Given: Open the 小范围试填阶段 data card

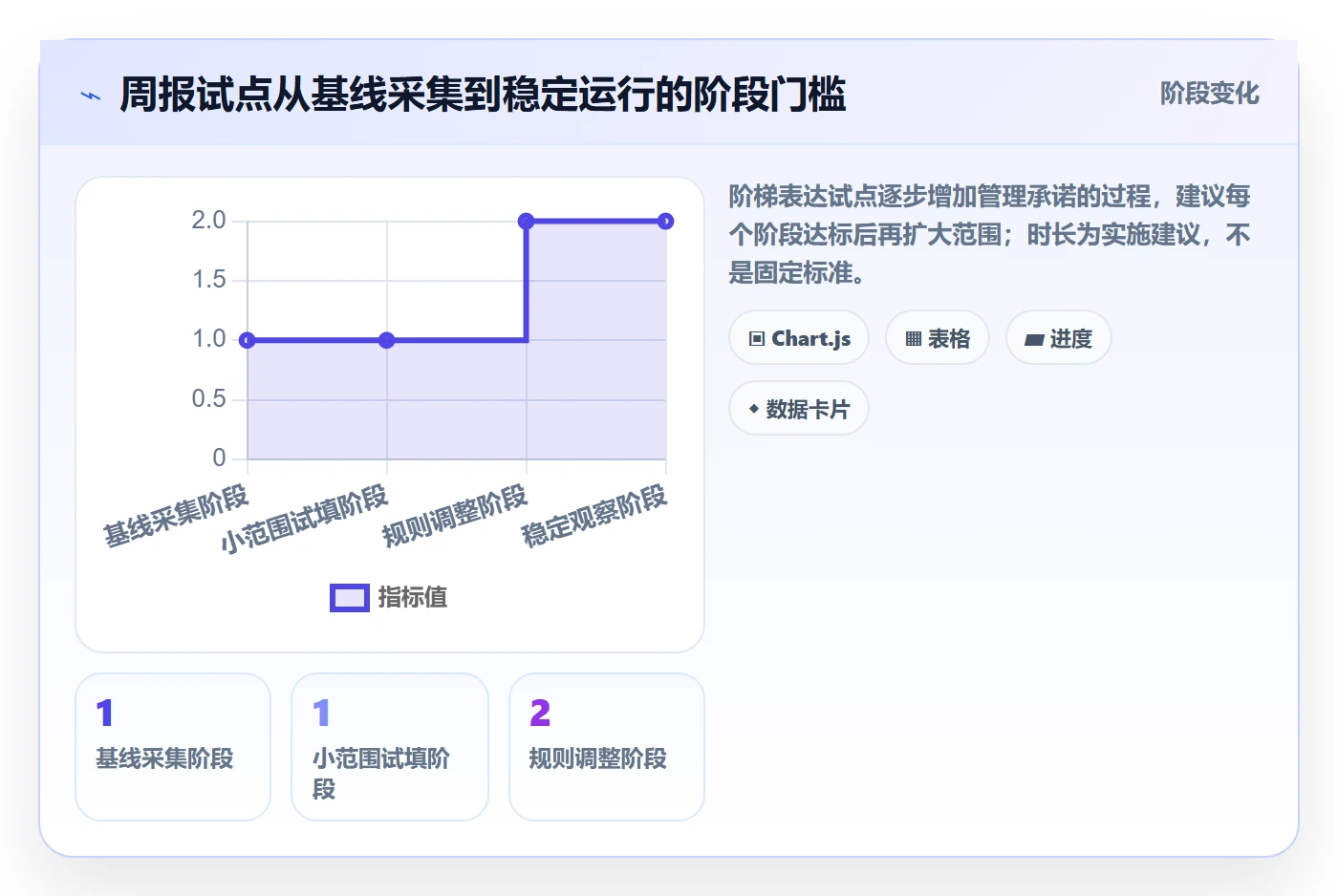Looking at the screenshot, I should pos(390,747).
